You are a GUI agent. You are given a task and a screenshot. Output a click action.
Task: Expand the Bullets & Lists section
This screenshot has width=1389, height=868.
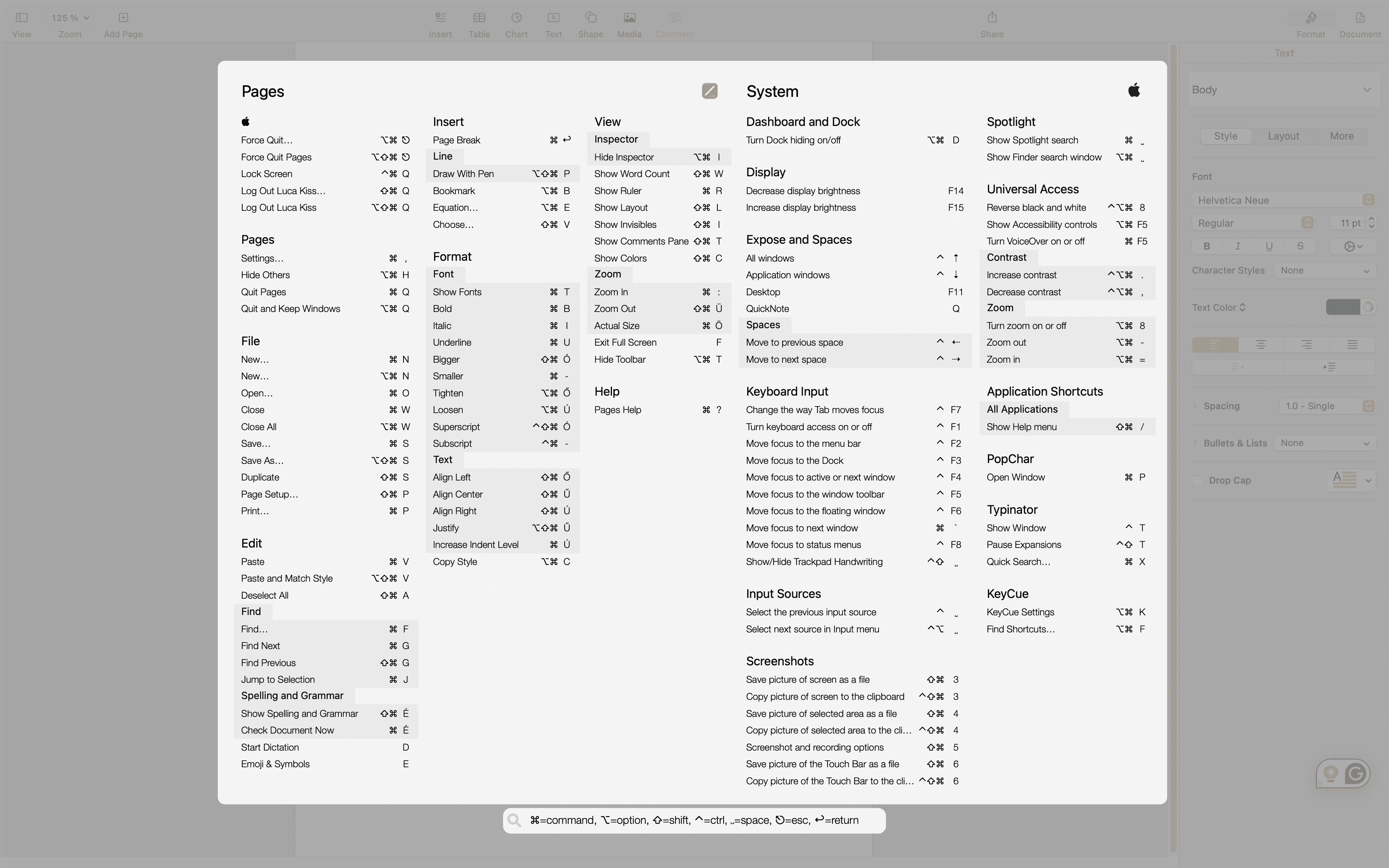[x=1196, y=443]
